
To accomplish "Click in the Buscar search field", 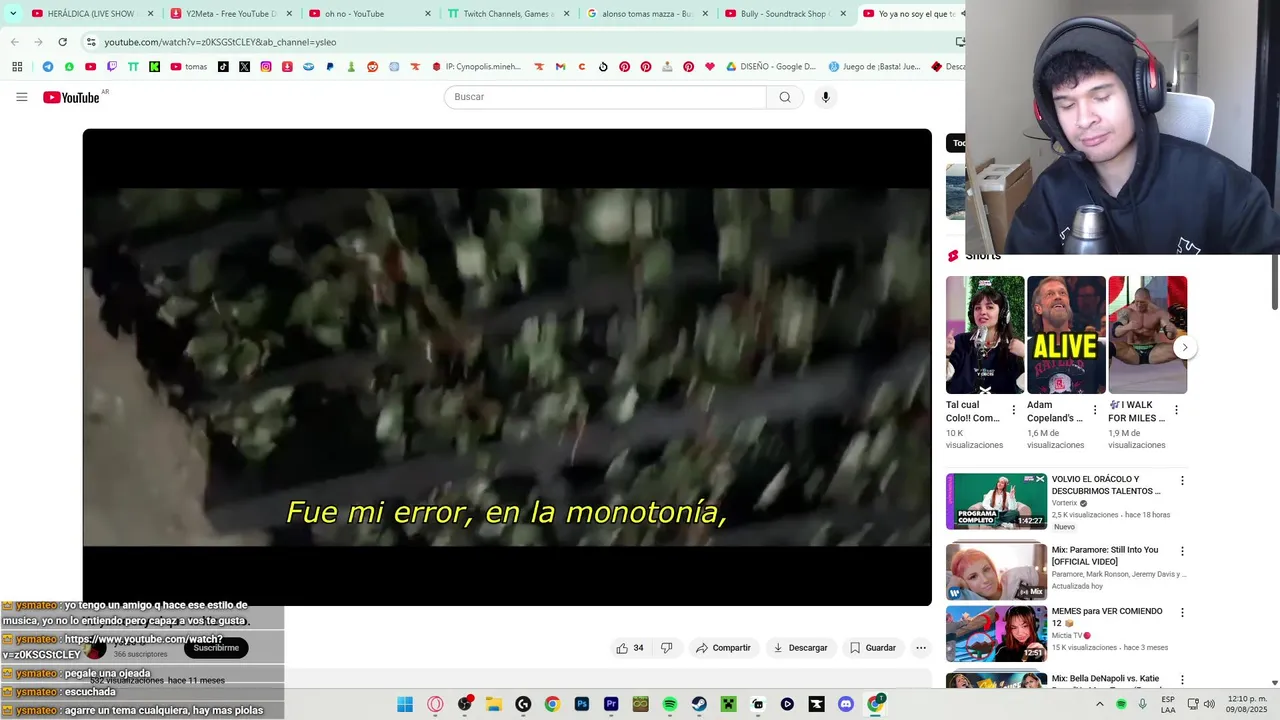I will pyautogui.click(x=605, y=97).
